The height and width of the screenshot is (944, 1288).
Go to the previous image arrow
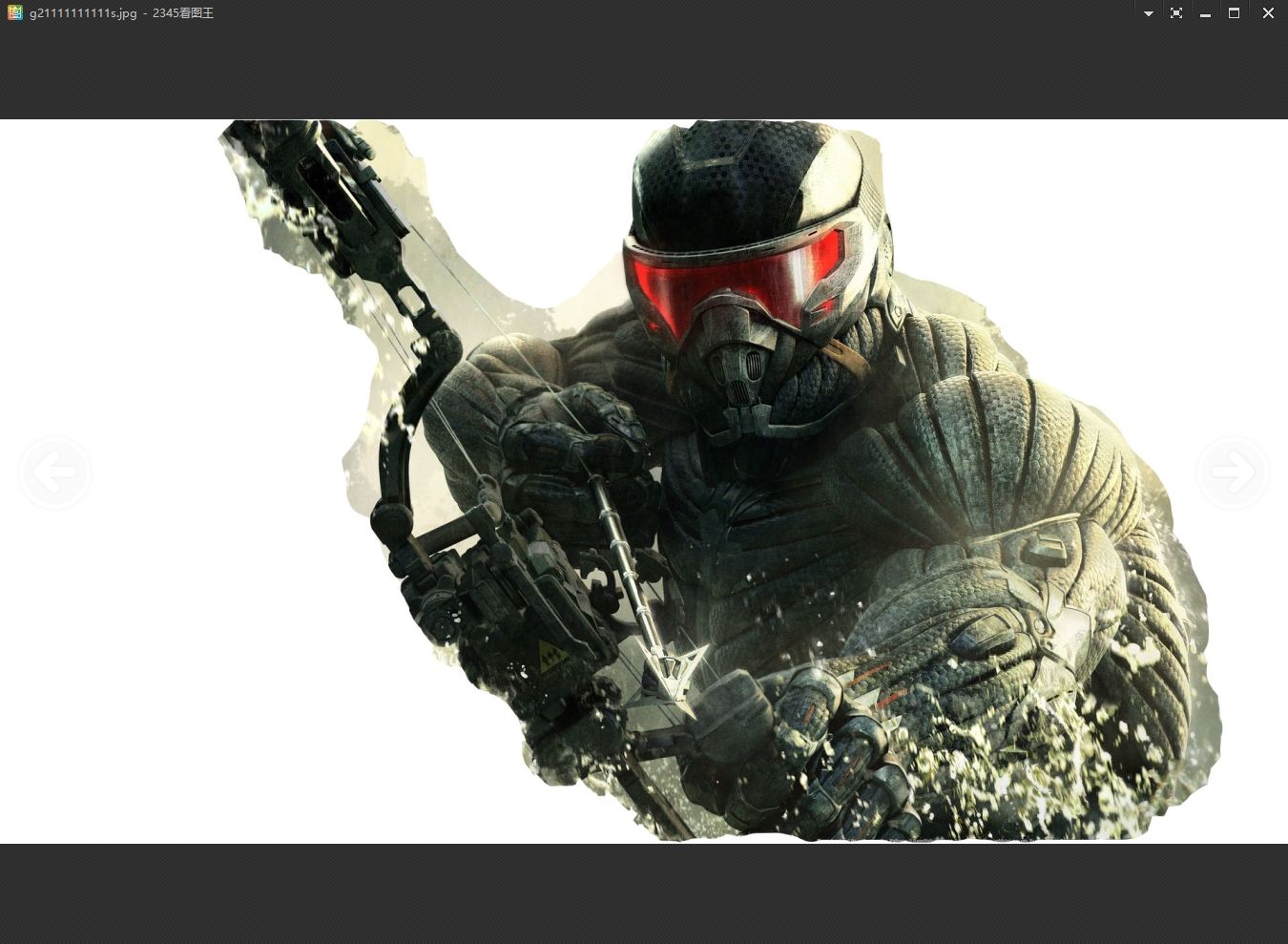point(54,472)
